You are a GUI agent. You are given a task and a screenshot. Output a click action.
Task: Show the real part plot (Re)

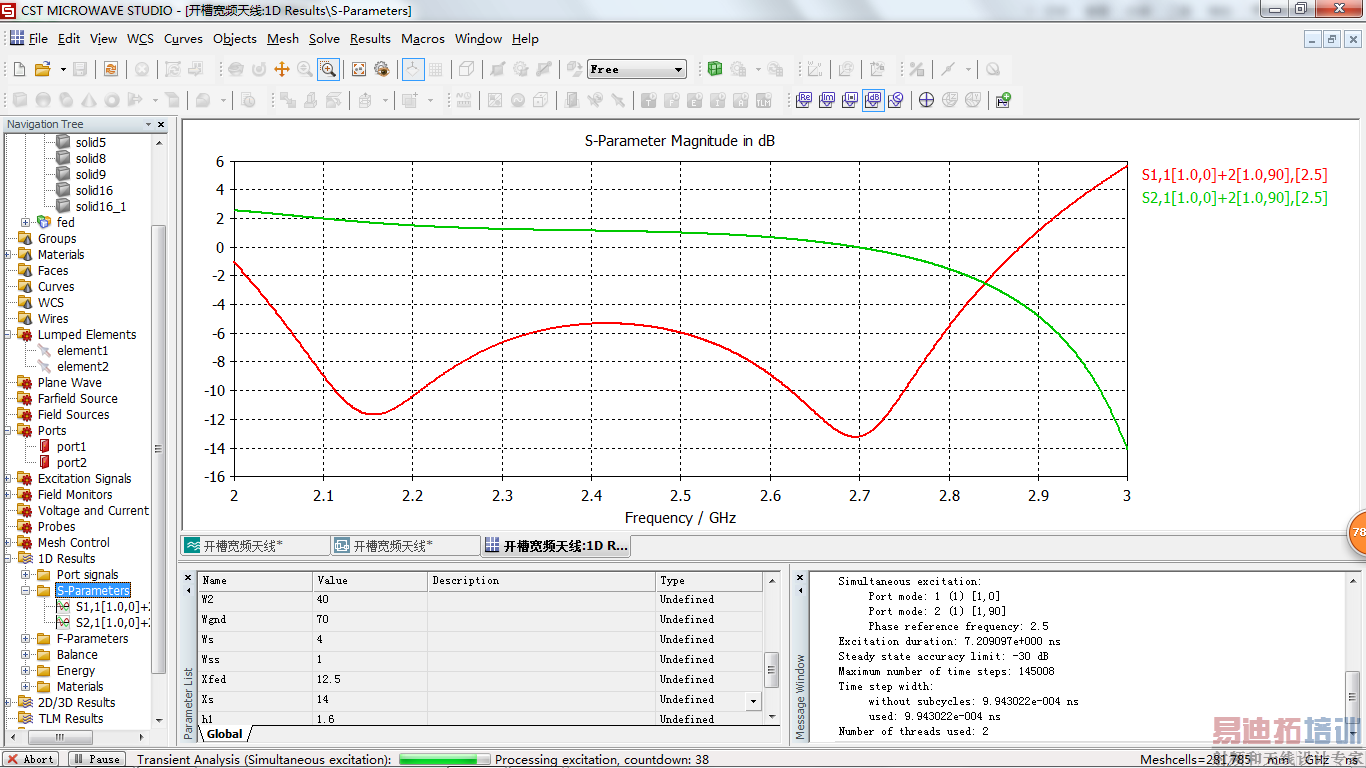[805, 100]
